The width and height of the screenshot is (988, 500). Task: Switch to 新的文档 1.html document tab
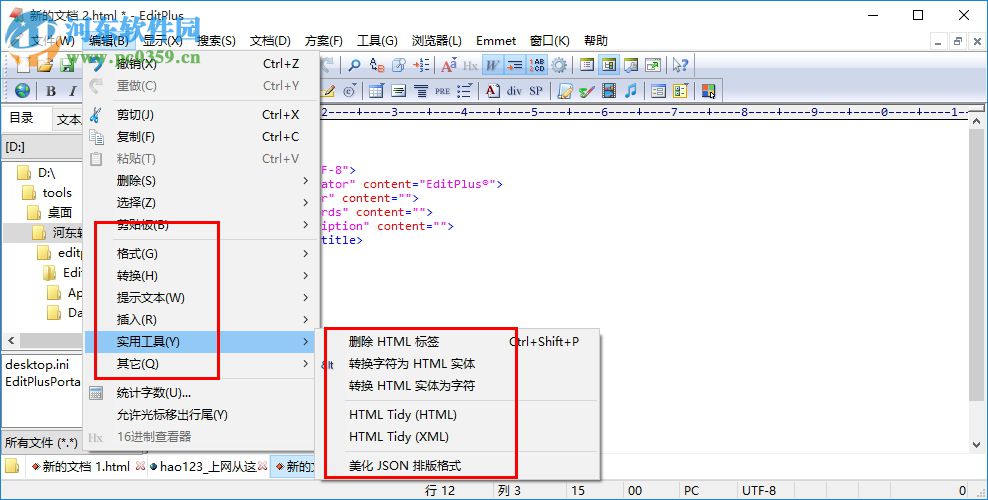click(86, 467)
